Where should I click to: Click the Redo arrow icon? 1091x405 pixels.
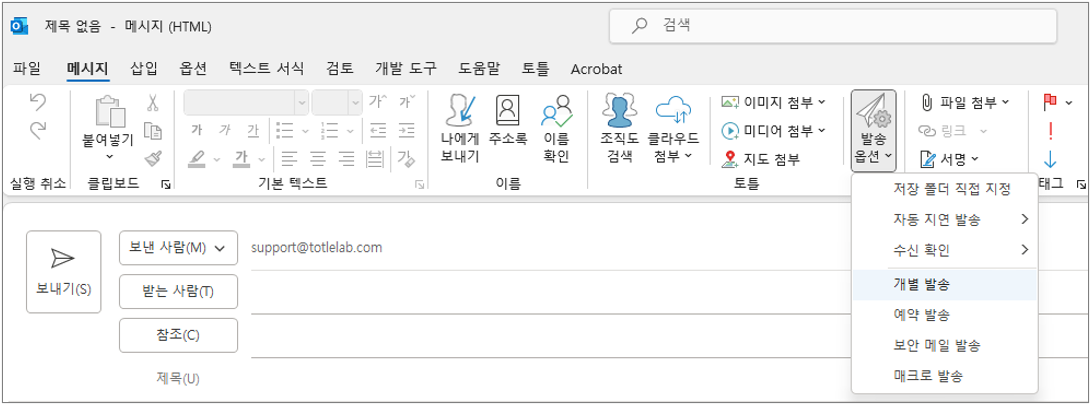[x=38, y=130]
